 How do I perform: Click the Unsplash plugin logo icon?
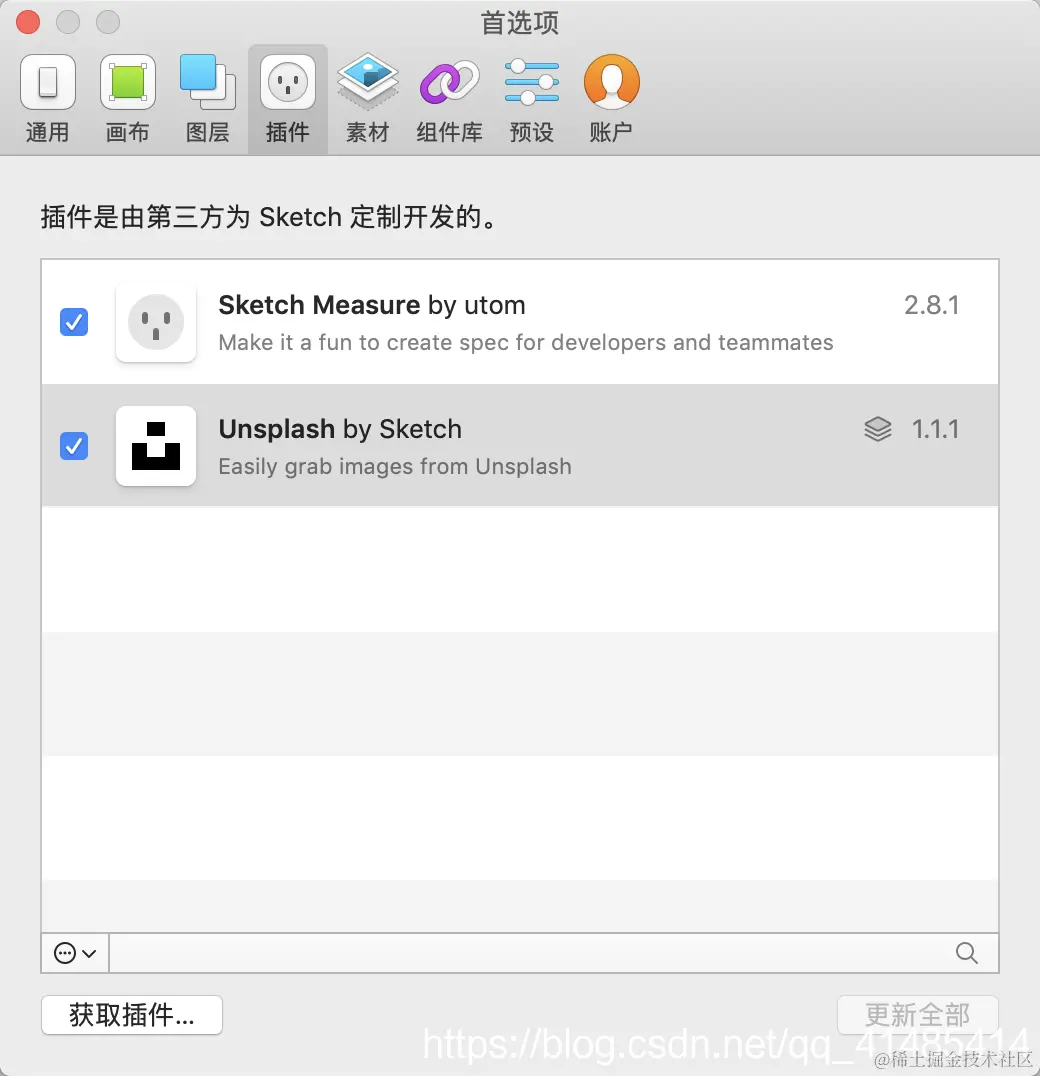156,446
